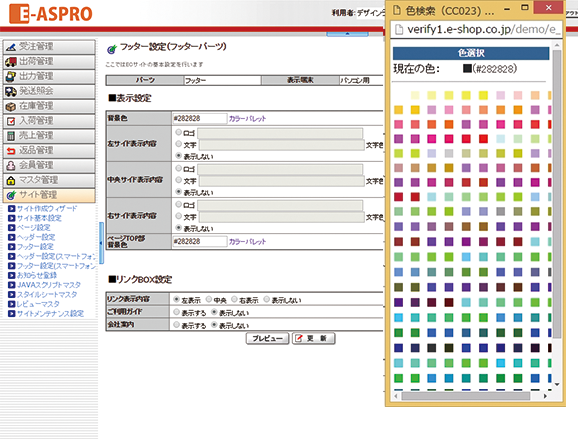Click the 在庫管理 box icon
Image resolution: width=578 pixels, height=439 pixels.
point(11,106)
